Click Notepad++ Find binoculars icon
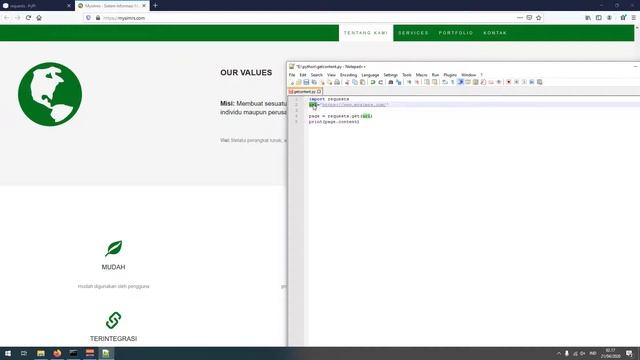Viewport: 640px width, 360px height. pyautogui.click(x=391, y=82)
